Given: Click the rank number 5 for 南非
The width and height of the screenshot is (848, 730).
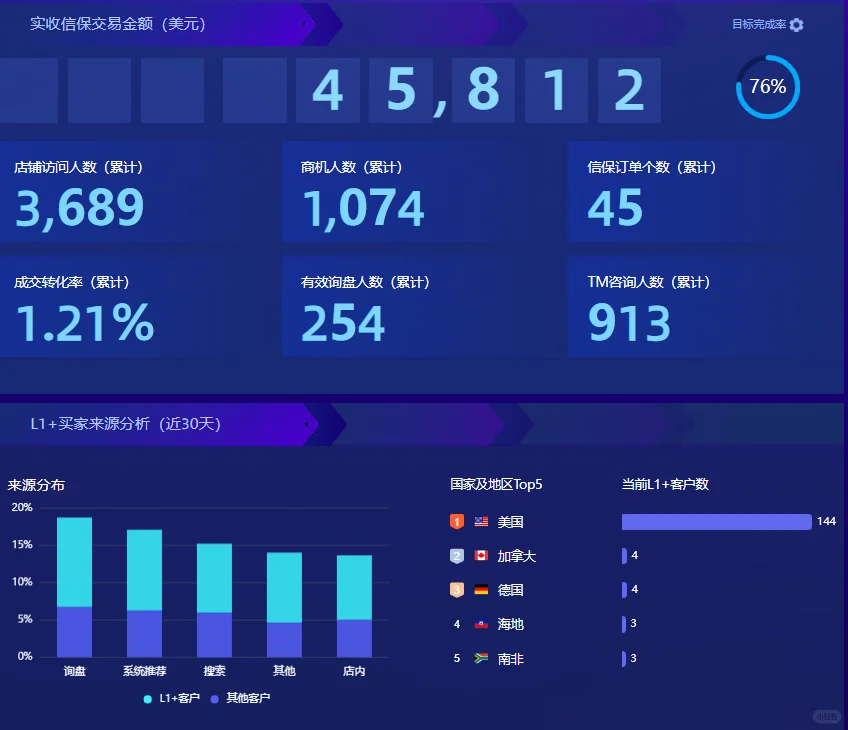Looking at the screenshot, I should 457,658.
